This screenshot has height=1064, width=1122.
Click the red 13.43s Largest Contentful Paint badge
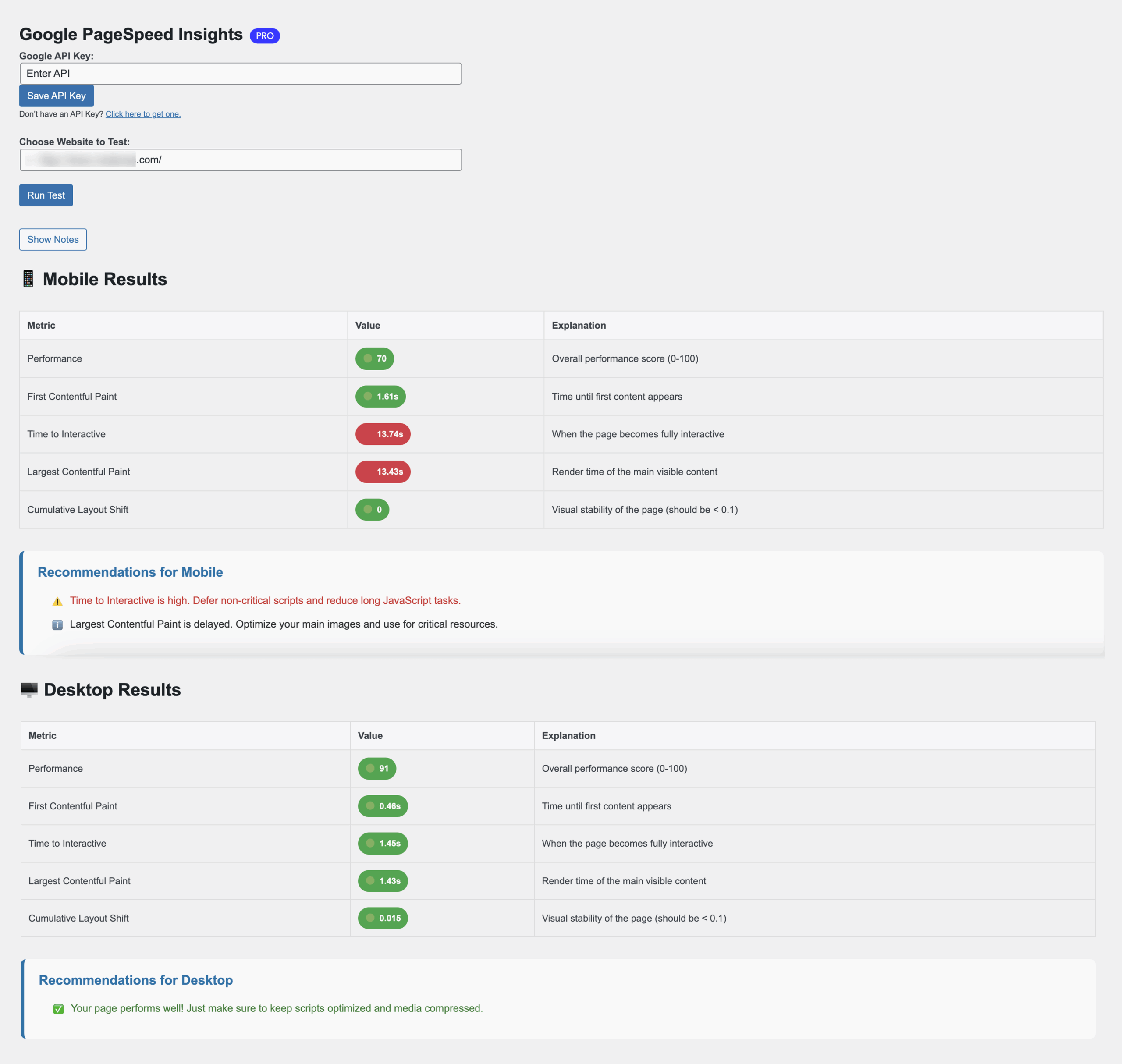pyautogui.click(x=383, y=472)
